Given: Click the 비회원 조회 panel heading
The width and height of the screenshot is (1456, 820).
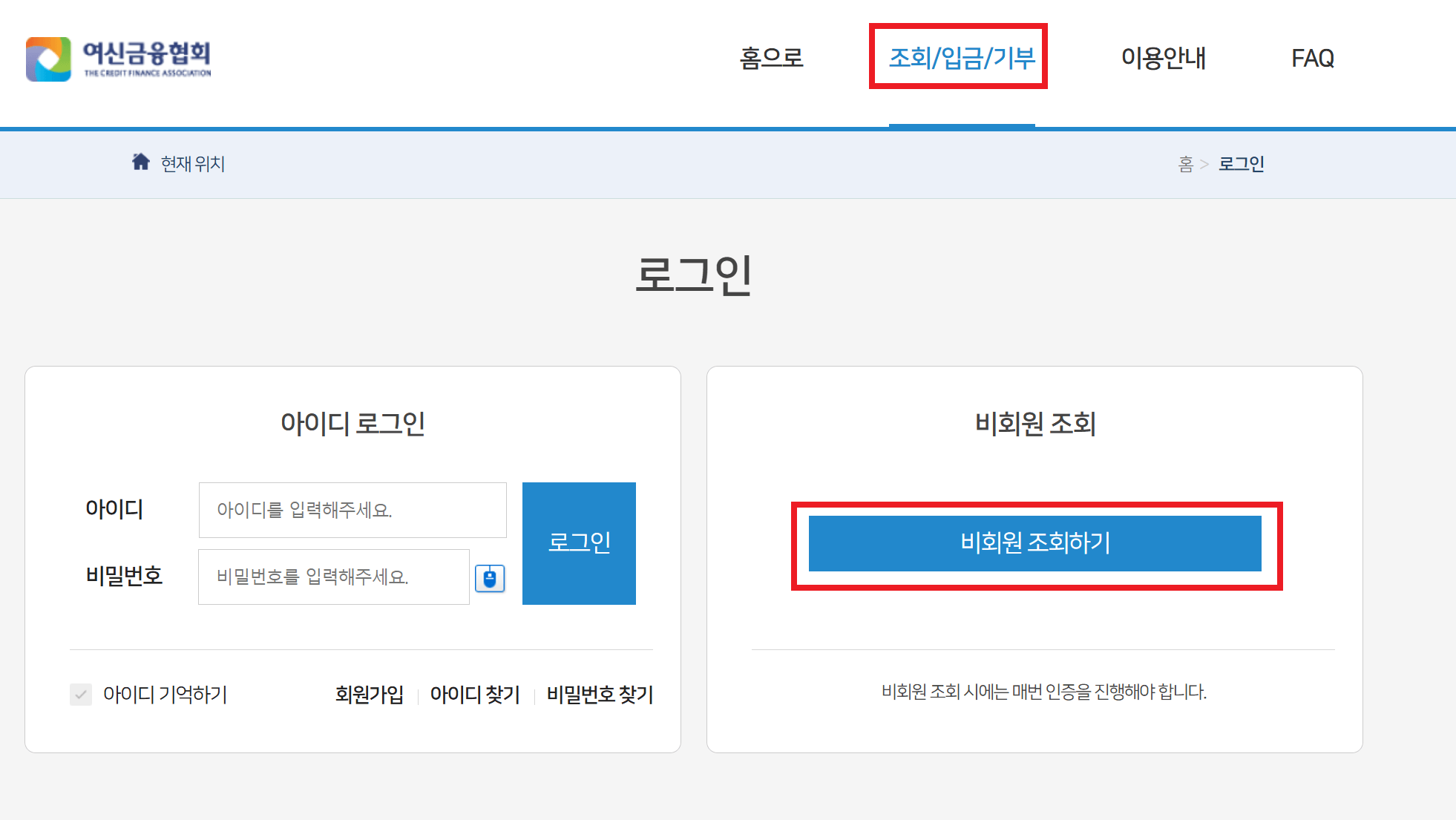Looking at the screenshot, I should point(1034,424).
